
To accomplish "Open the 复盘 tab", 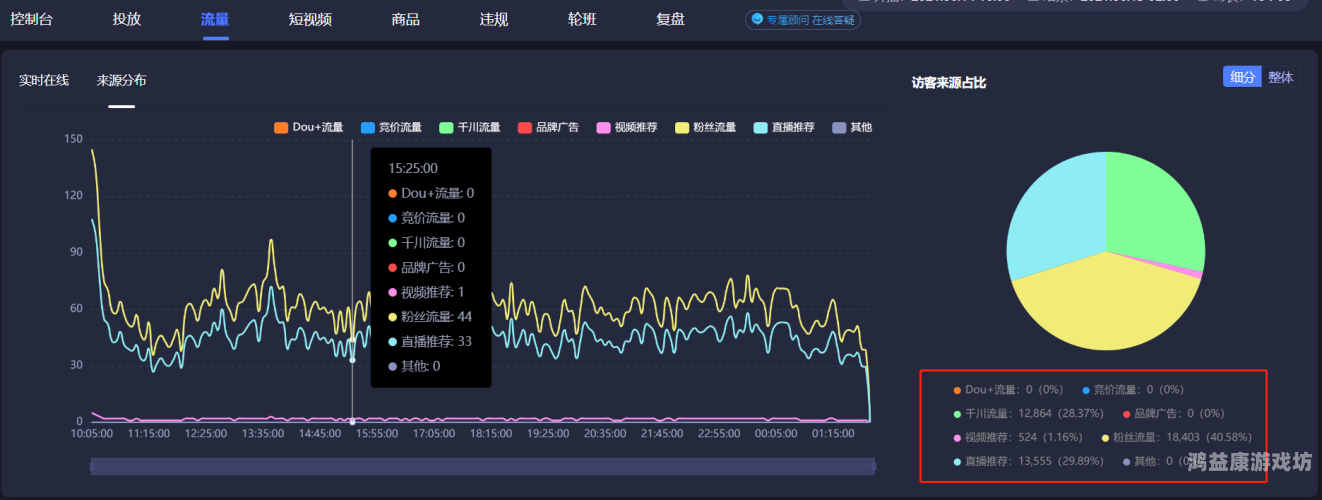I will pyautogui.click(x=670, y=19).
